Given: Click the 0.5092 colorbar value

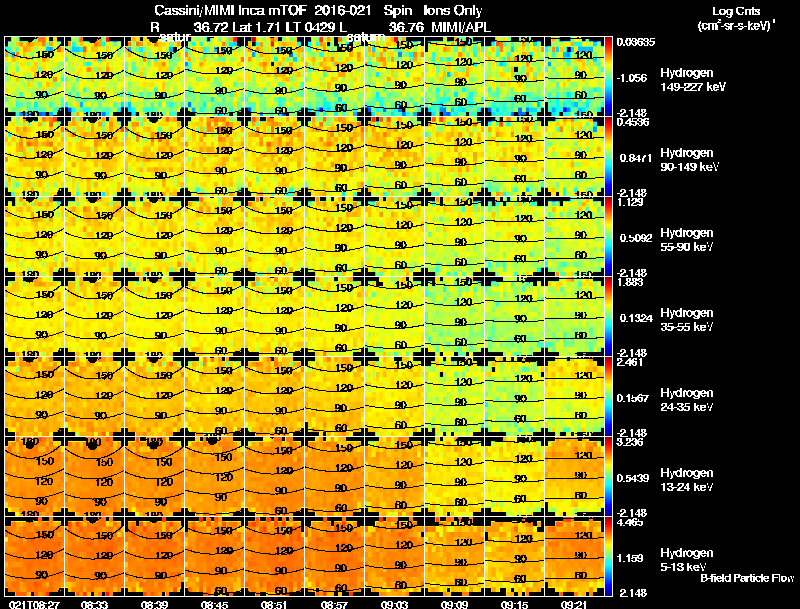Looking at the screenshot, I should (x=636, y=238).
